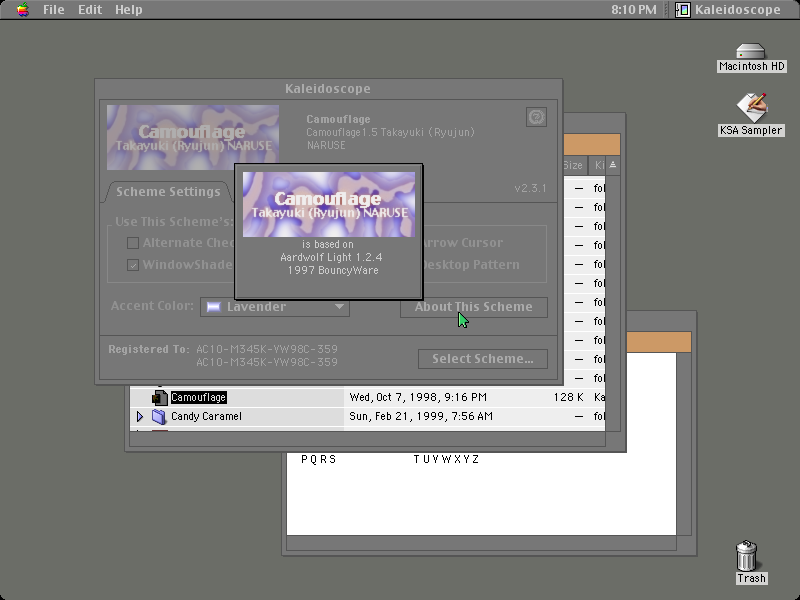Click the v2.3.1 version text
The width and height of the screenshot is (800, 600).
tap(531, 188)
